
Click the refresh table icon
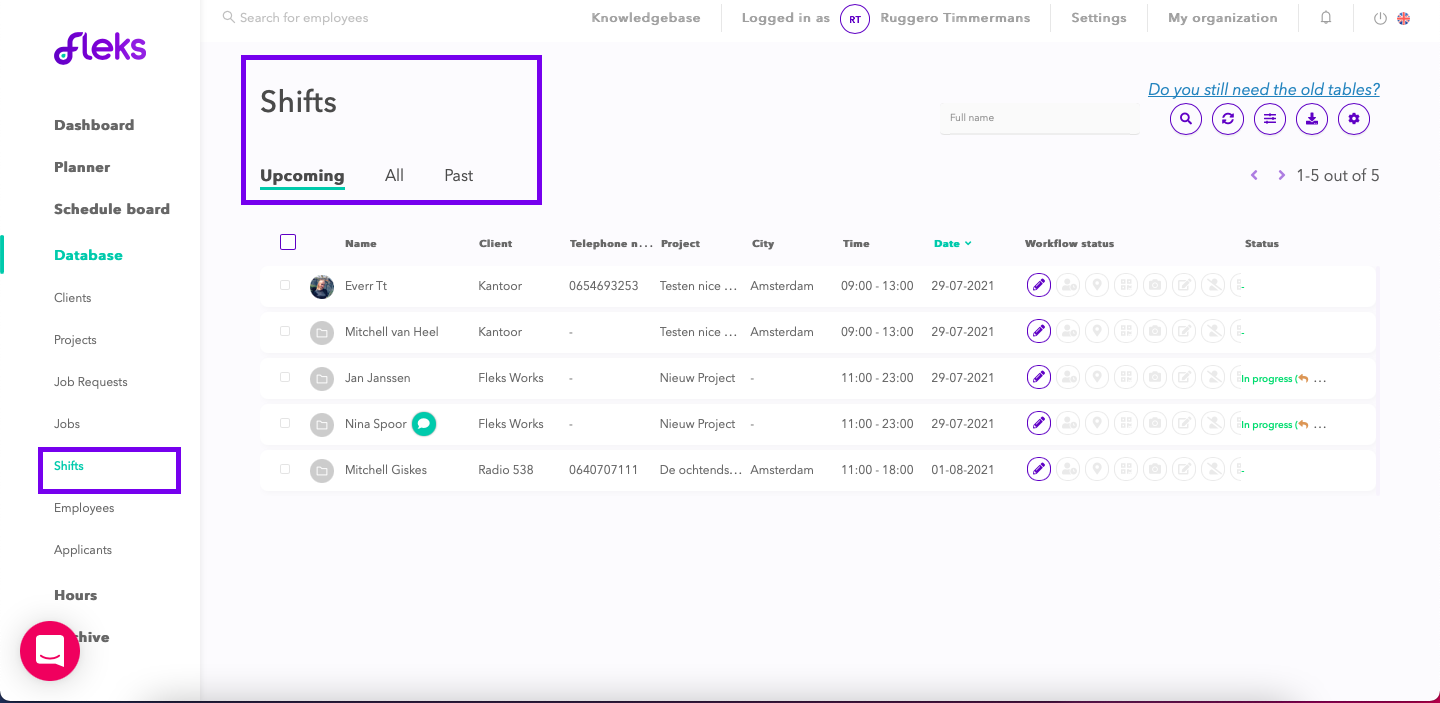coord(1227,119)
